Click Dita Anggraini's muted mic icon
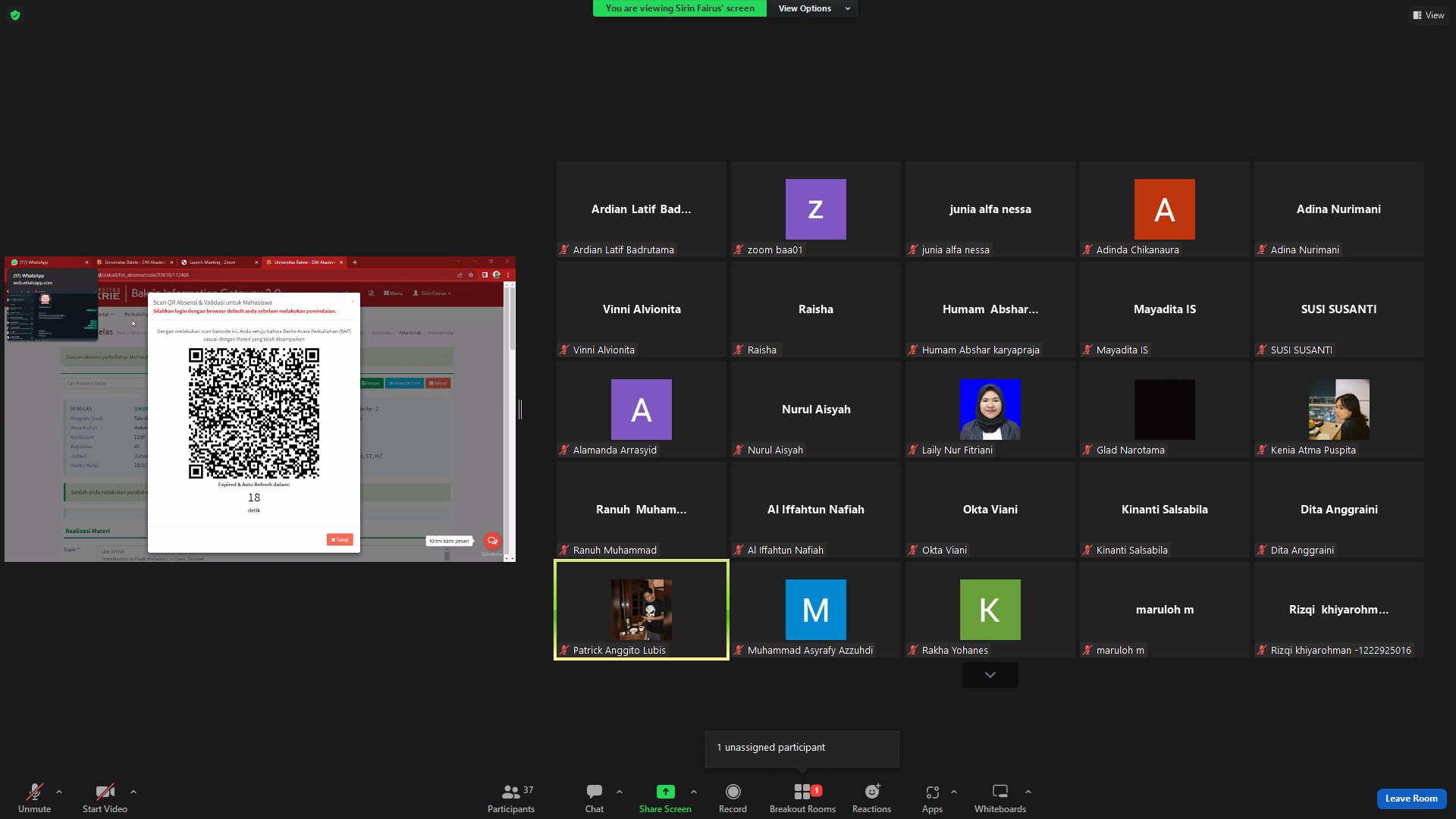 [1262, 550]
